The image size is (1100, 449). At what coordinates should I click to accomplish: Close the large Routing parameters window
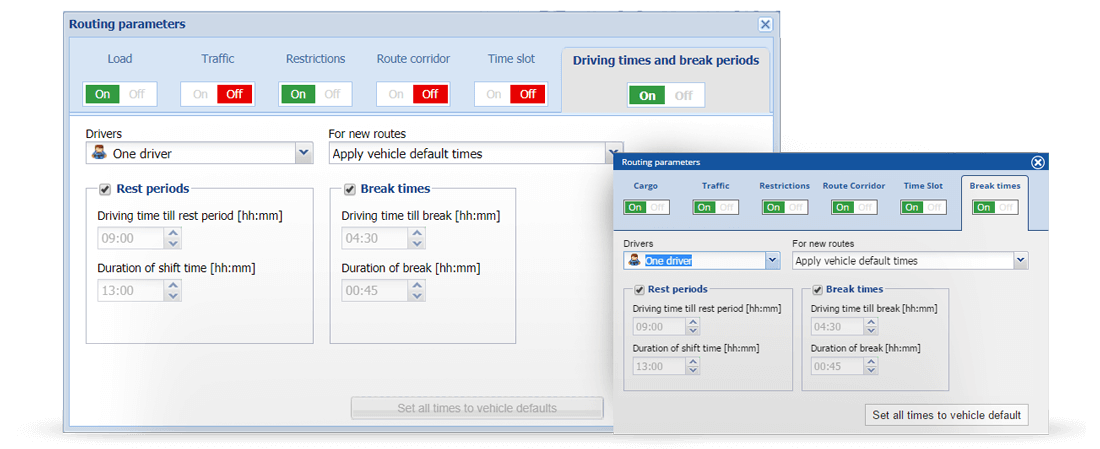click(x=765, y=24)
